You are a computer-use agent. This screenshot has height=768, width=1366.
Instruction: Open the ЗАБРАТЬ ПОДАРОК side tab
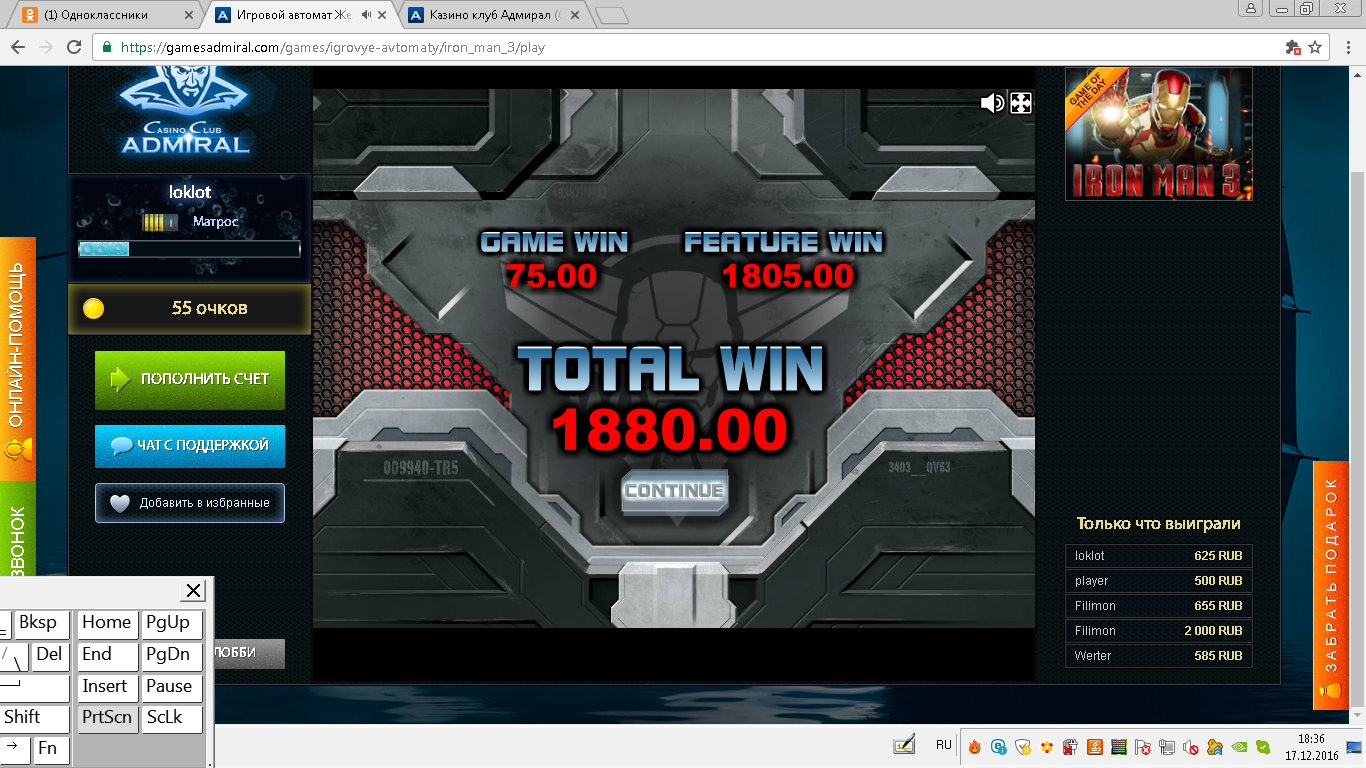pos(1331,586)
